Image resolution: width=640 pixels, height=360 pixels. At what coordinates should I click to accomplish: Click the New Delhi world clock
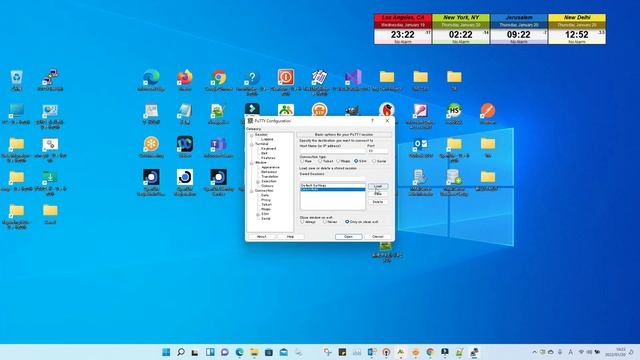pyautogui.click(x=577, y=29)
